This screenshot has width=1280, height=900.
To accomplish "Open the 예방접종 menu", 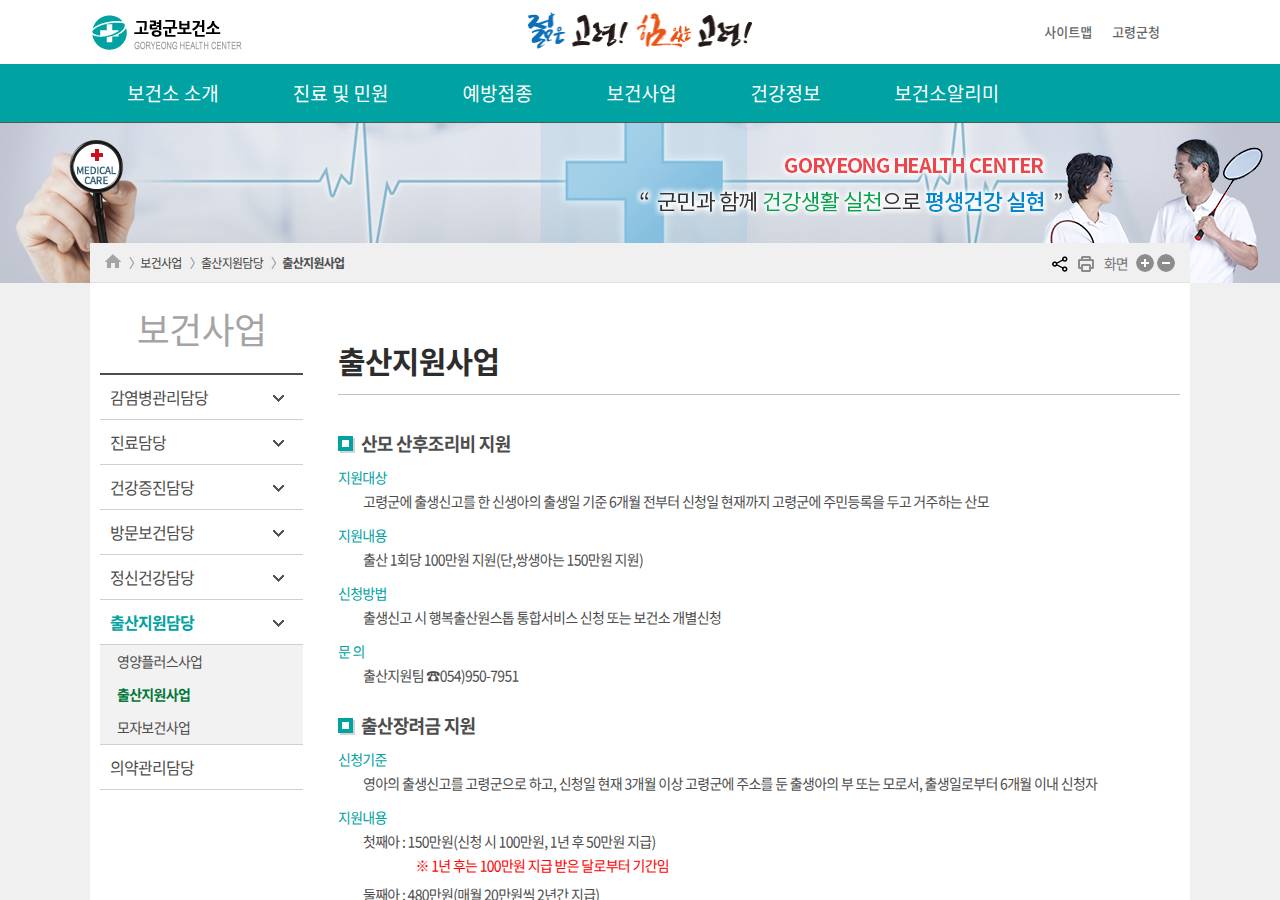I will coord(497,93).
